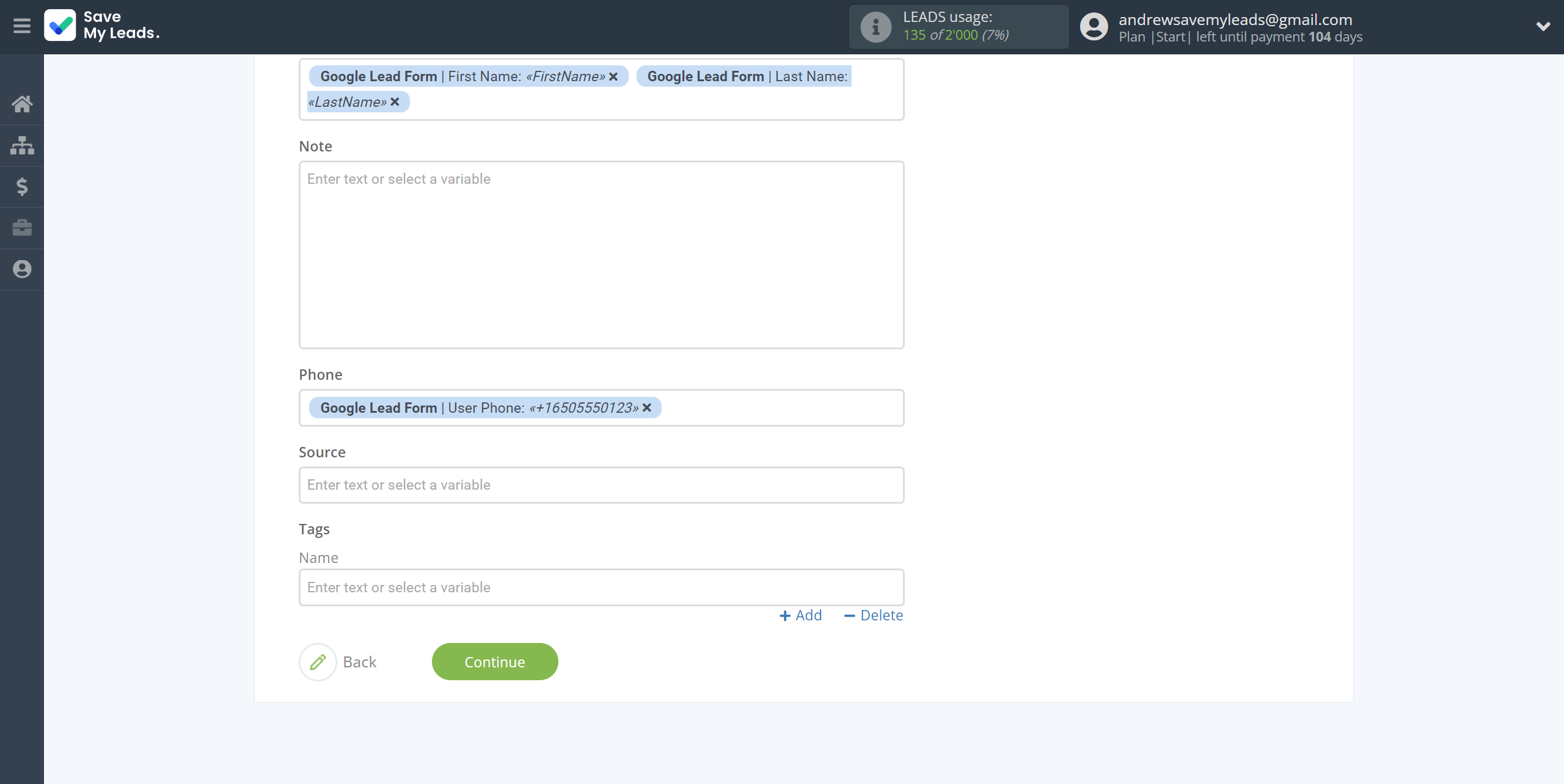1564x784 pixels.
Task: Add another tag with + Add
Action: tap(800, 615)
